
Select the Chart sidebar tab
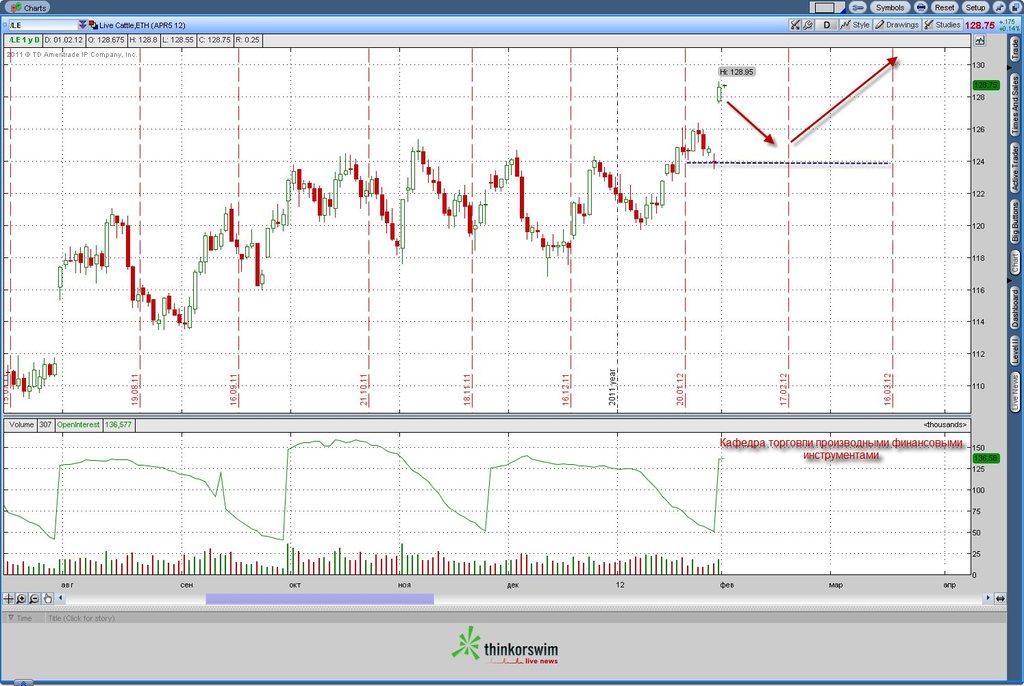click(x=1016, y=263)
